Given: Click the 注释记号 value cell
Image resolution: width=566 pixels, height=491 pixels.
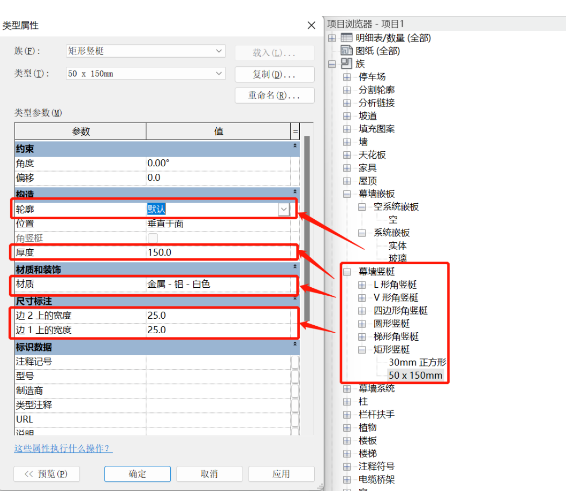Looking at the screenshot, I should [218, 362].
